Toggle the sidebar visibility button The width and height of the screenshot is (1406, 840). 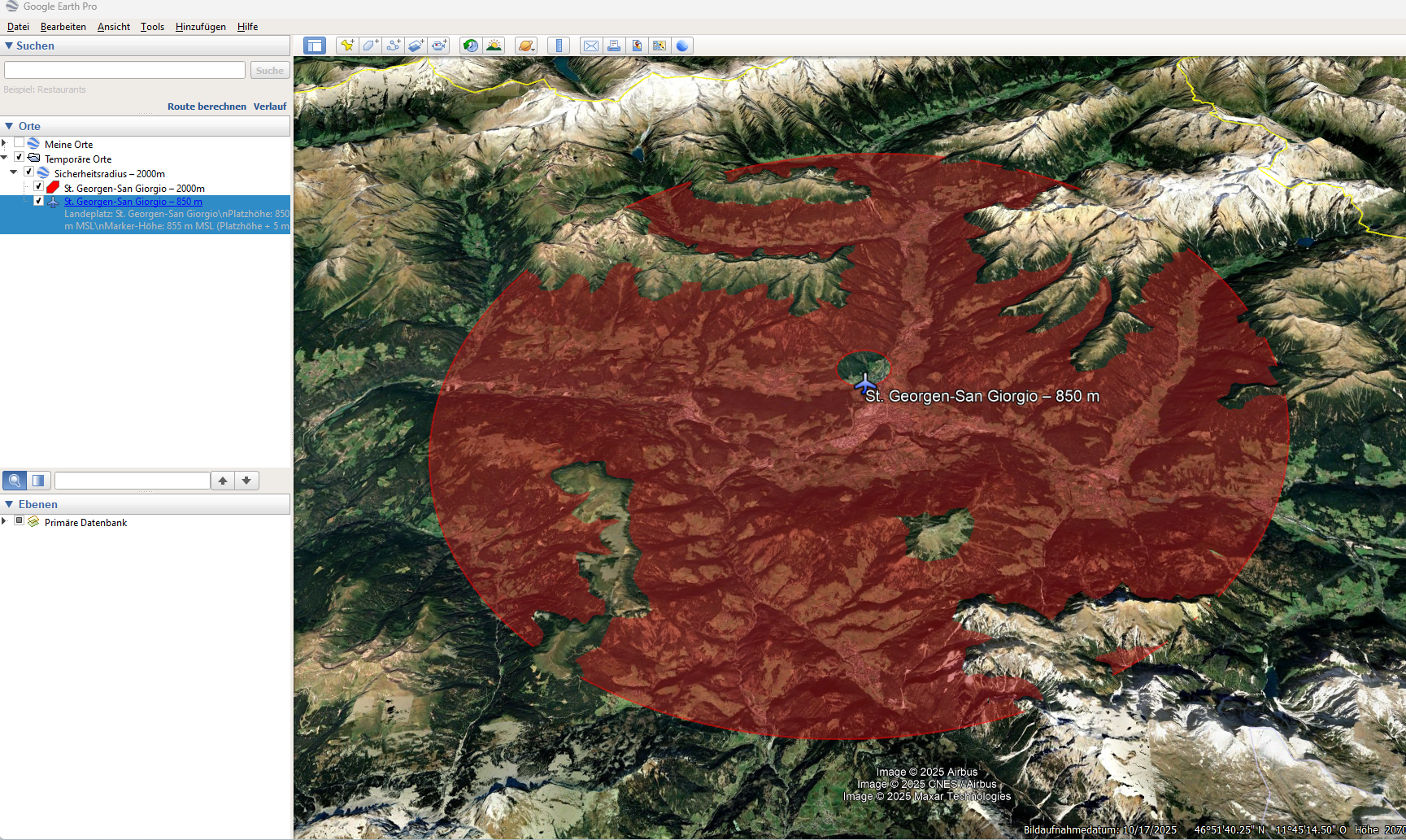coord(315,46)
